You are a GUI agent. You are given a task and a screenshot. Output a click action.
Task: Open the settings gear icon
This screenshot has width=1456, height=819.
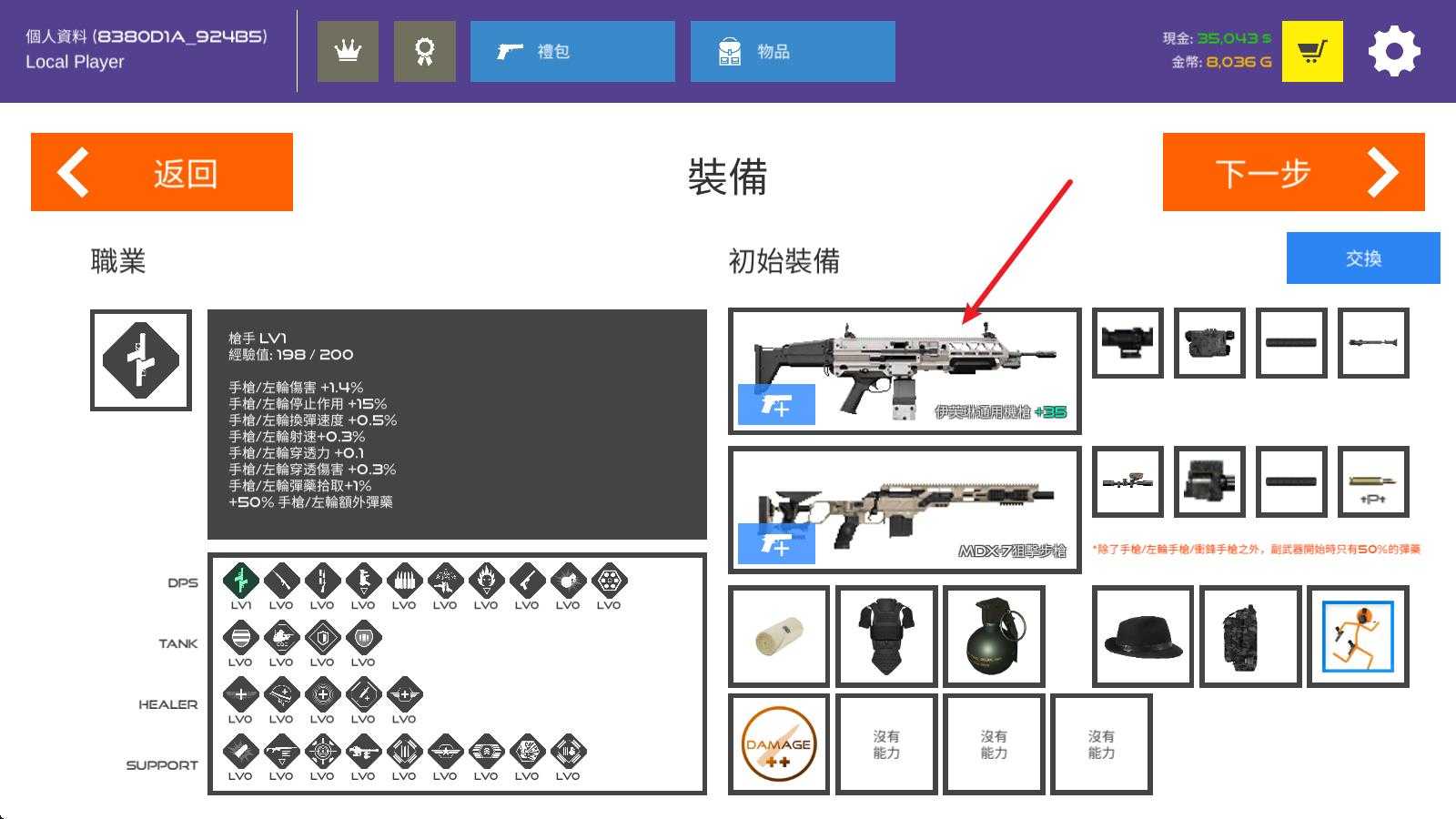(1393, 52)
